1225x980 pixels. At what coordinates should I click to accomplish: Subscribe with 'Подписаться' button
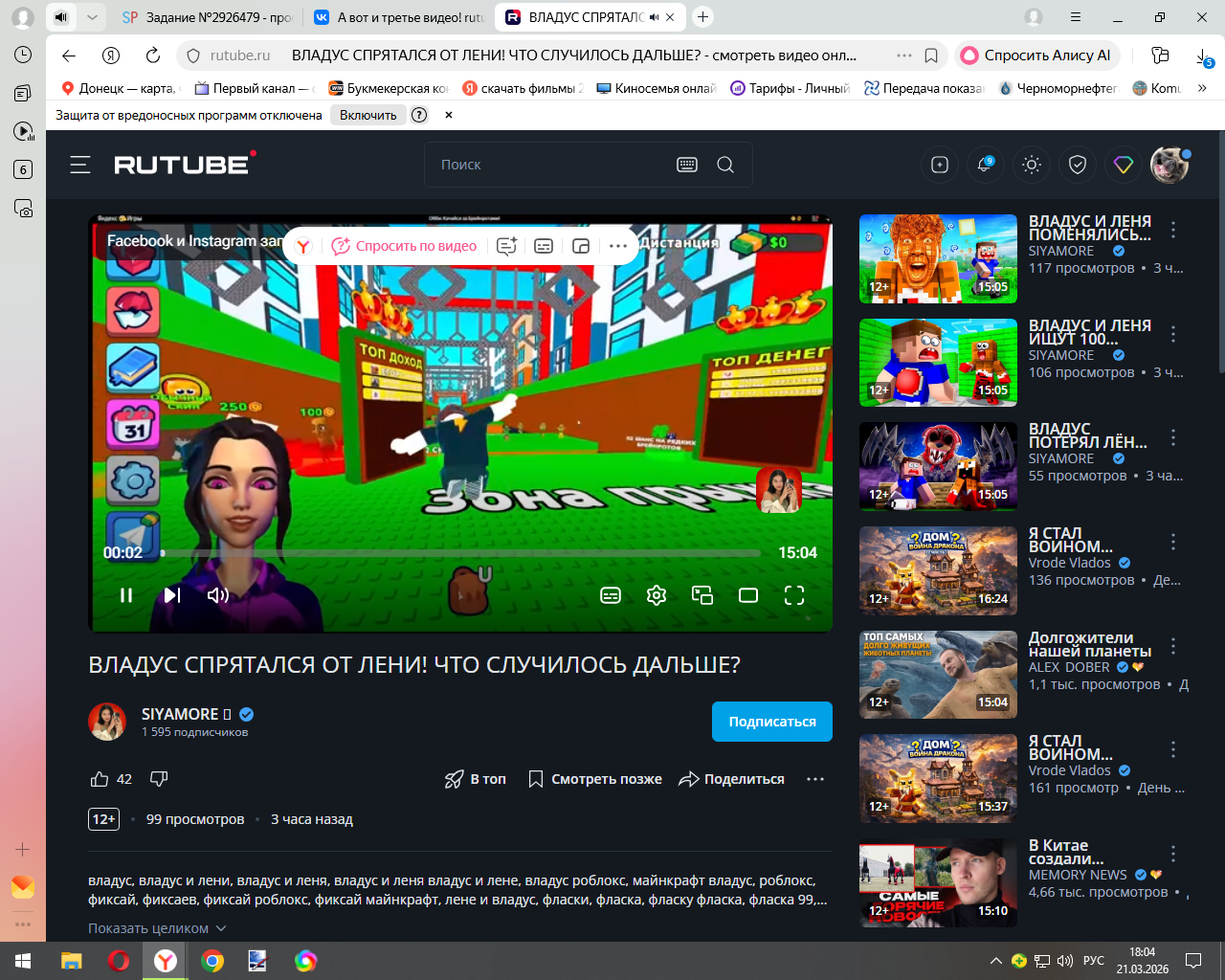772,722
